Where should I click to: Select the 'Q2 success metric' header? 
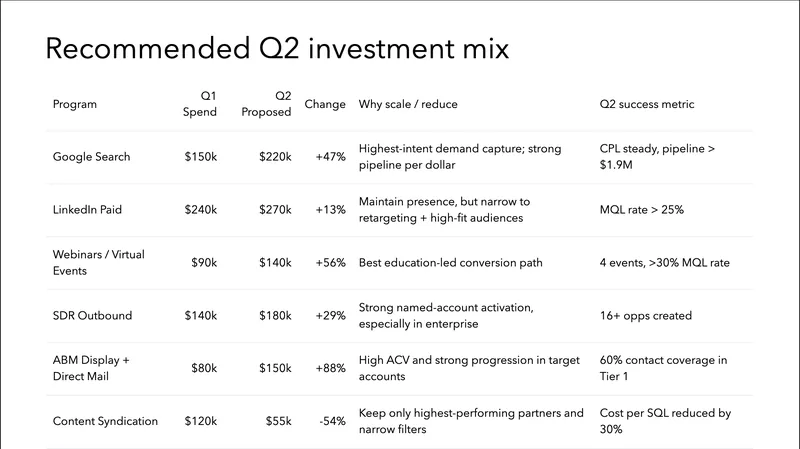point(646,104)
